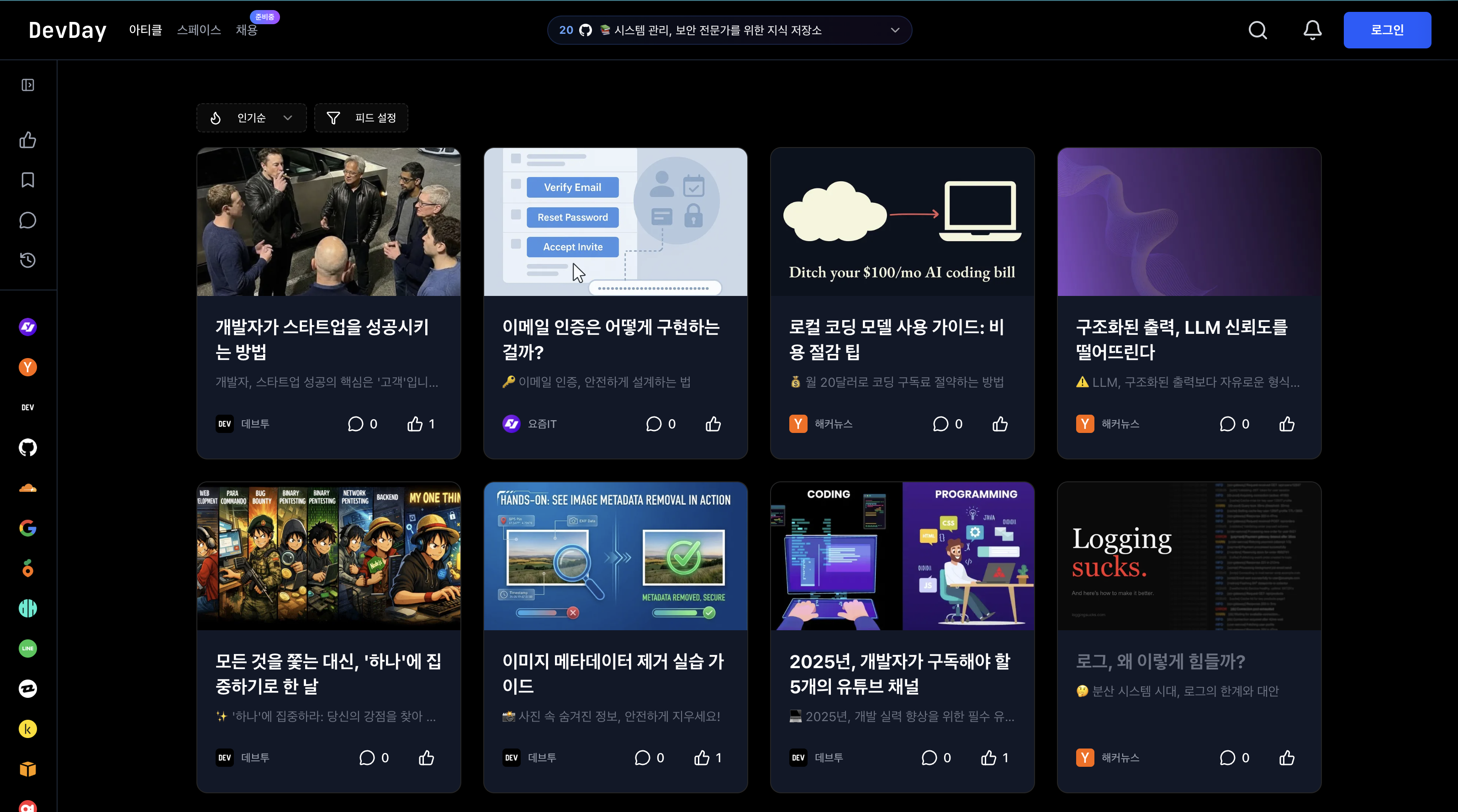Click 준비중 badge above 채용
The image size is (1458, 812).
pos(264,17)
